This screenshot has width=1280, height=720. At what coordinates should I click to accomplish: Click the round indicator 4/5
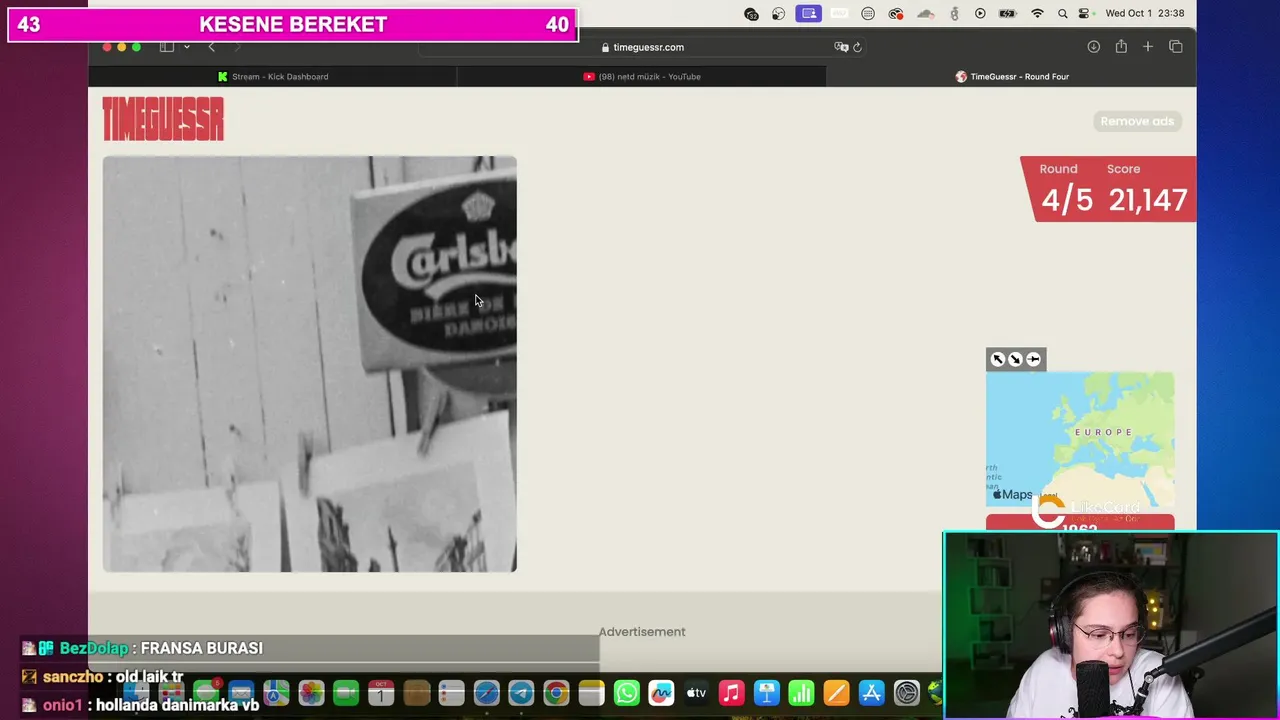coord(1067,200)
